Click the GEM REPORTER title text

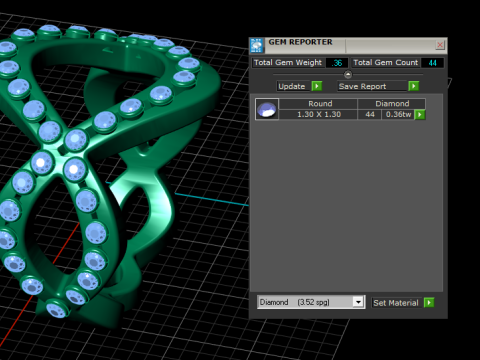click(x=300, y=42)
